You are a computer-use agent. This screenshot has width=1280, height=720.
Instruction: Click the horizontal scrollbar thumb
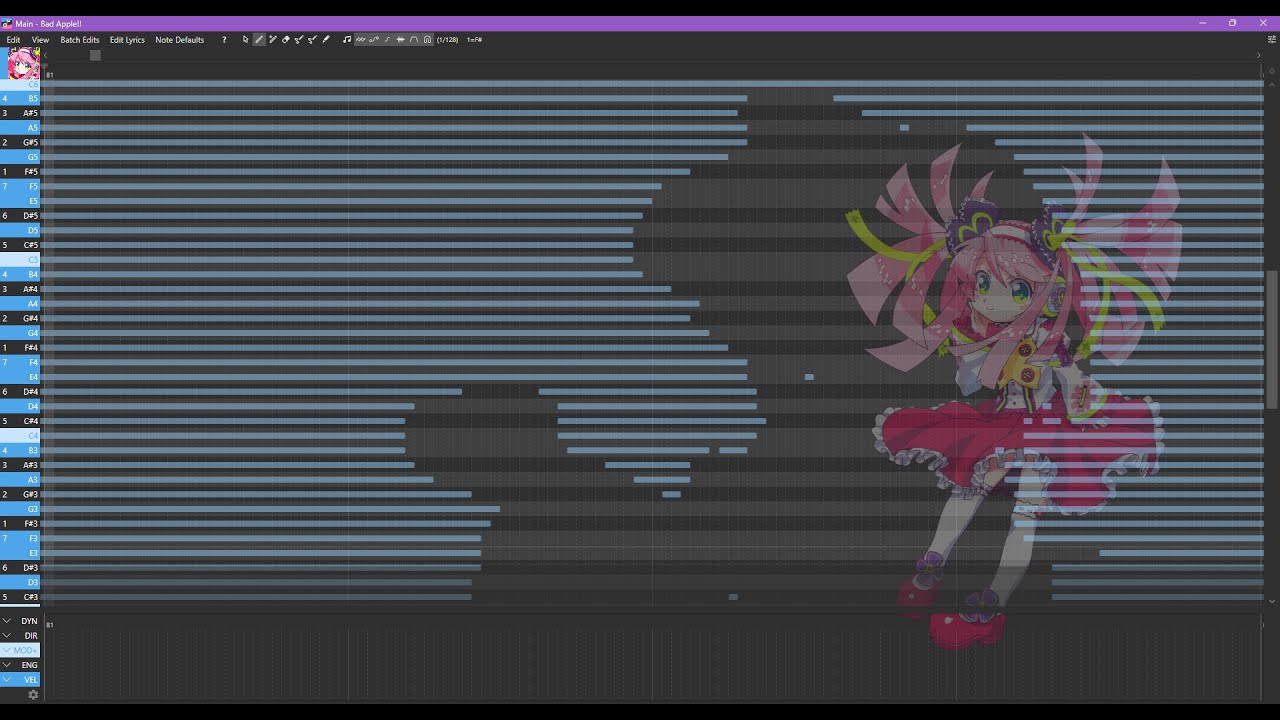95,55
